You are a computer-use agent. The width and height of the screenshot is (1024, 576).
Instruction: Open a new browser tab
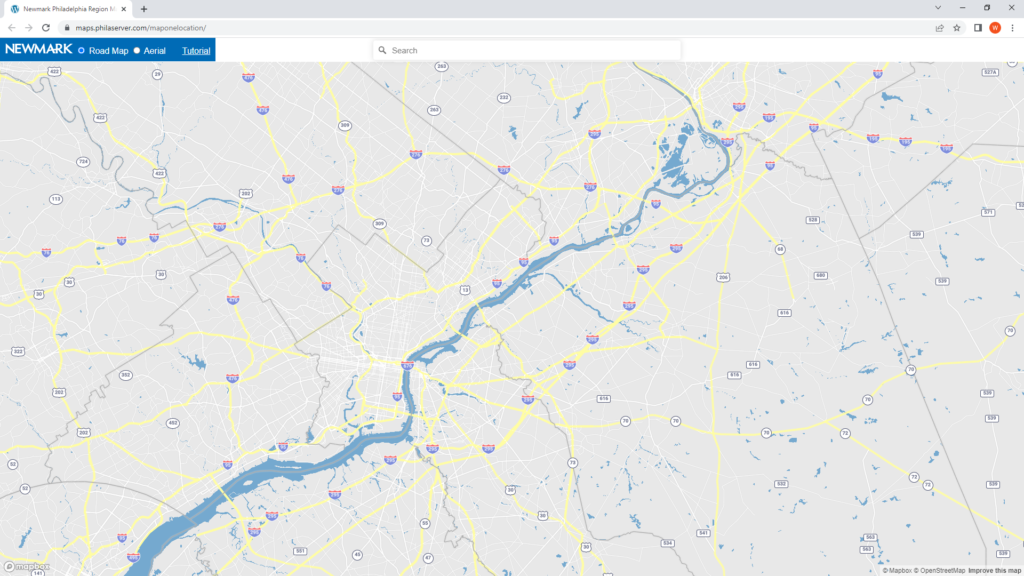[x=144, y=9]
